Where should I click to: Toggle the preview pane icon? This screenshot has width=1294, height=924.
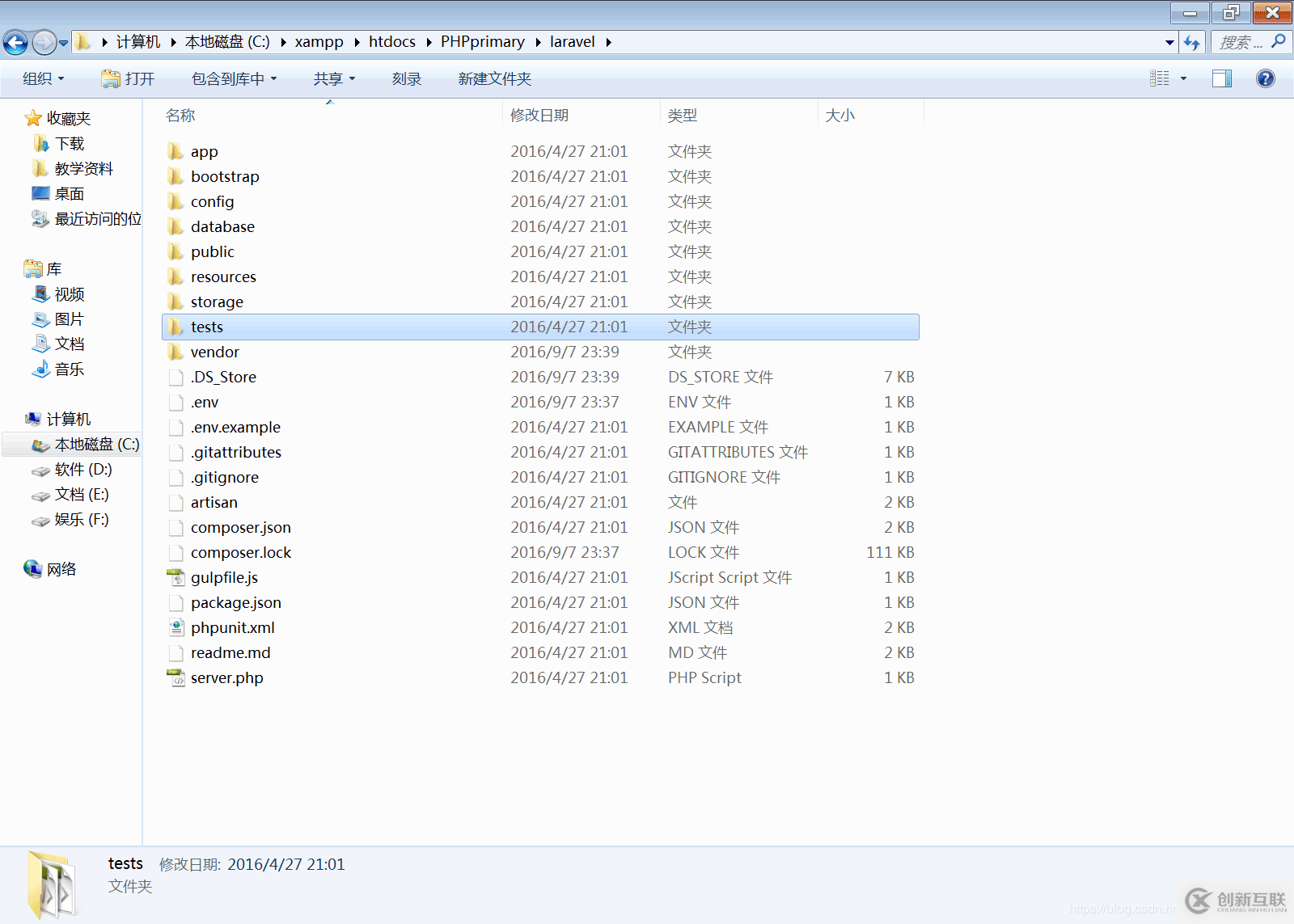coord(1222,78)
